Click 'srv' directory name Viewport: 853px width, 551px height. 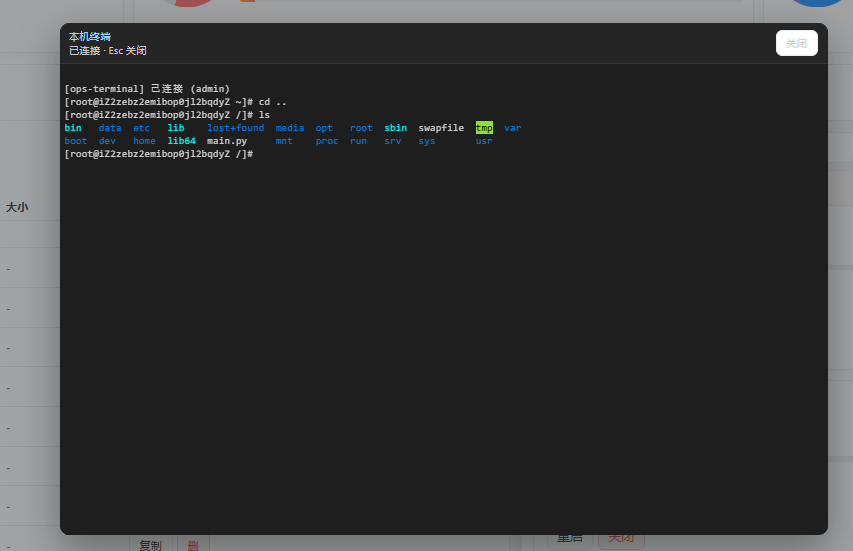point(393,141)
